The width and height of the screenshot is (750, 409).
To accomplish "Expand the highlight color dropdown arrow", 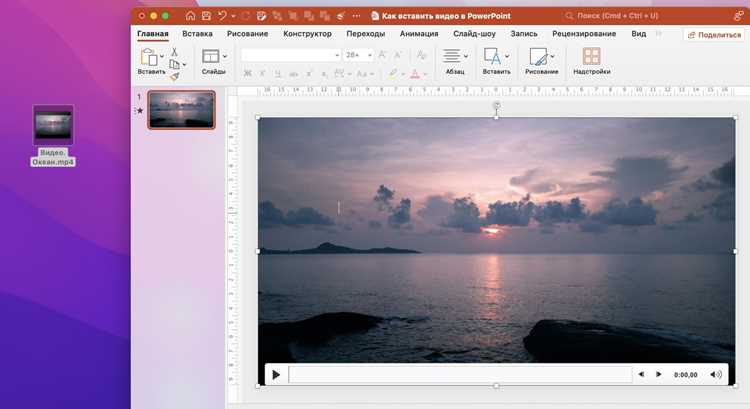I will pos(403,74).
